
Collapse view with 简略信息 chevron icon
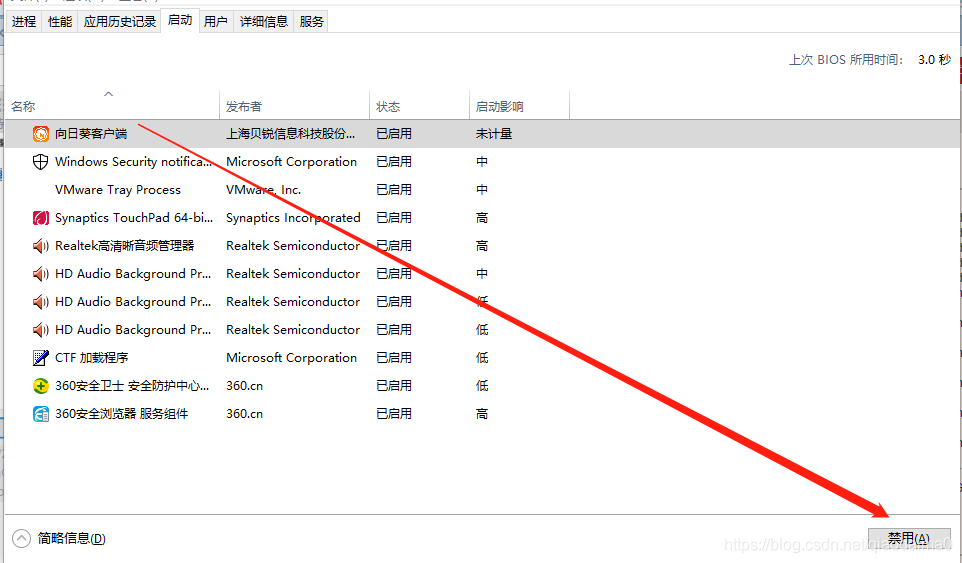click(x=21, y=538)
